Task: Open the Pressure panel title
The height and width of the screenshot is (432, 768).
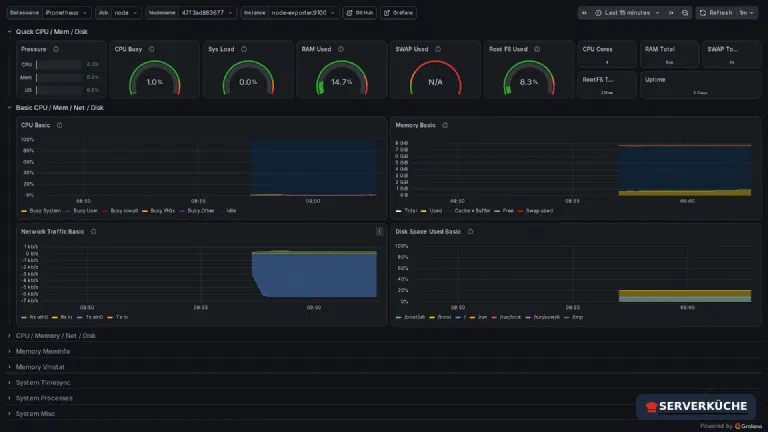Action: 33,49
